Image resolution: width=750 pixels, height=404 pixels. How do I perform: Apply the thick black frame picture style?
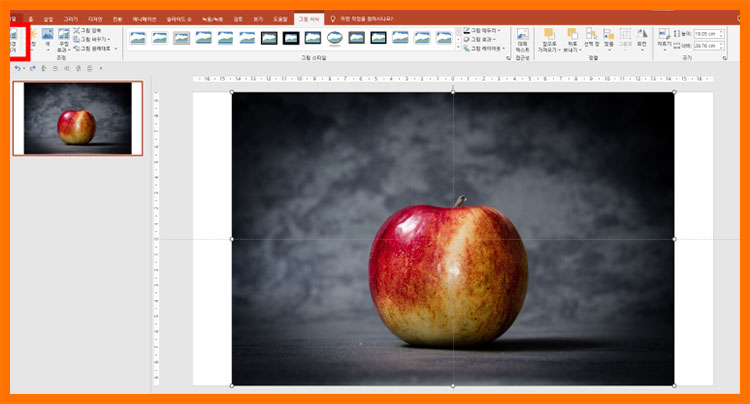(x=291, y=38)
